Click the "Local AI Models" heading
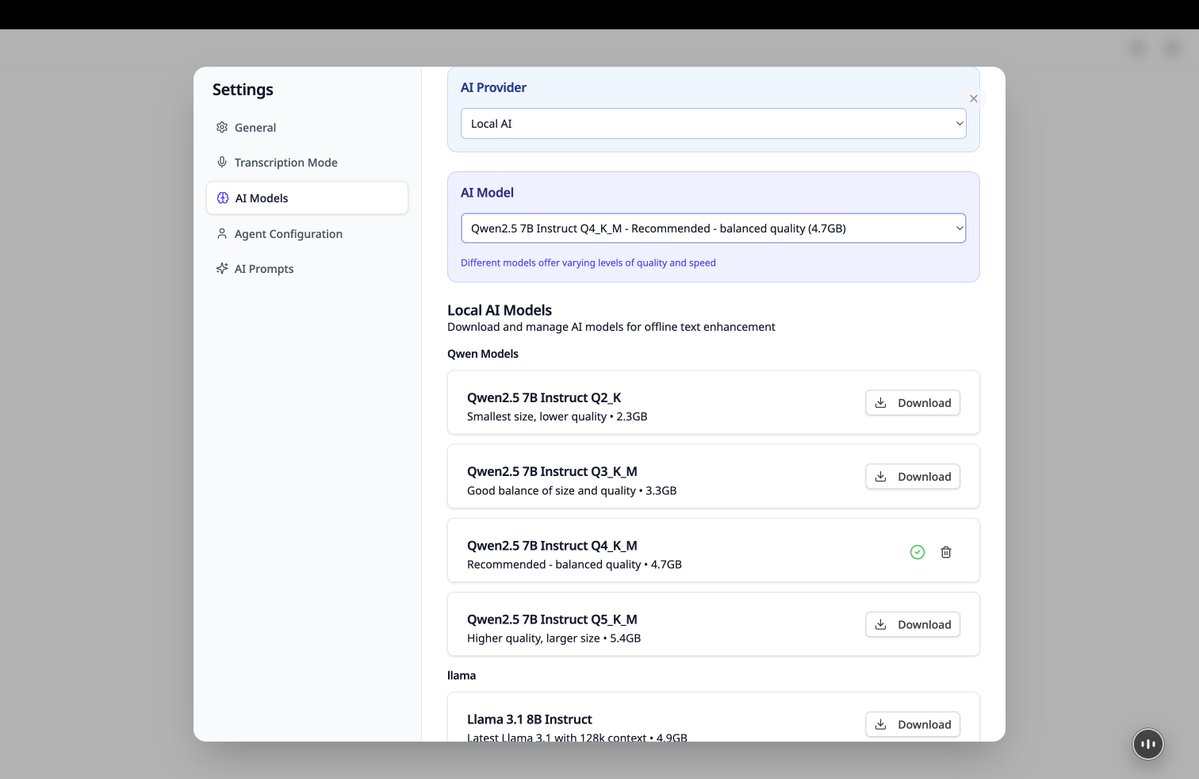This screenshot has width=1199, height=779. 499,310
